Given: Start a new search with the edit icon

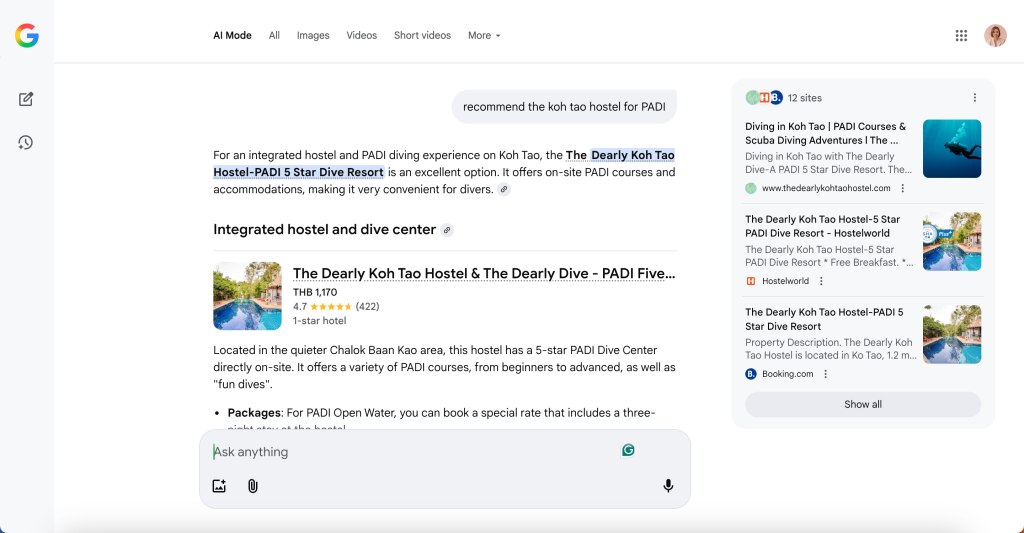Looking at the screenshot, I should click(26, 99).
